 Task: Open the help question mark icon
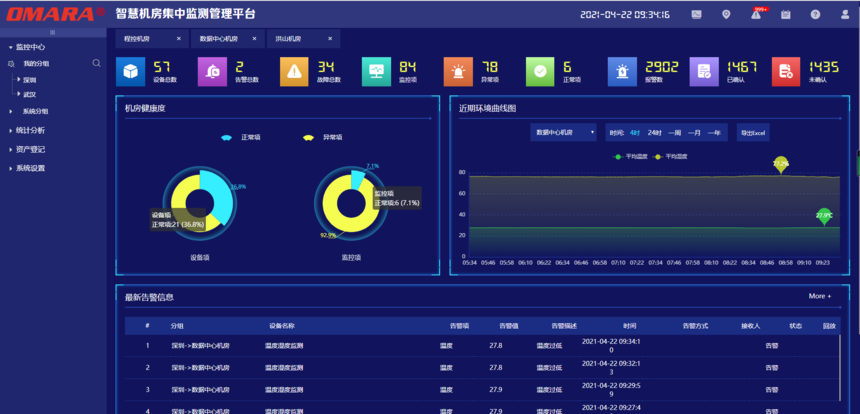[815, 14]
